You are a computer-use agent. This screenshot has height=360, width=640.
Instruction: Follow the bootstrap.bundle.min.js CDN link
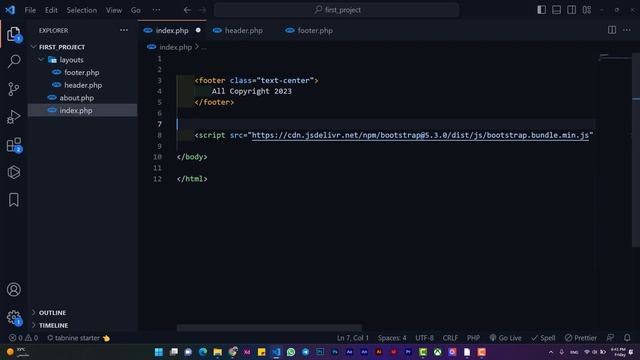pos(420,135)
